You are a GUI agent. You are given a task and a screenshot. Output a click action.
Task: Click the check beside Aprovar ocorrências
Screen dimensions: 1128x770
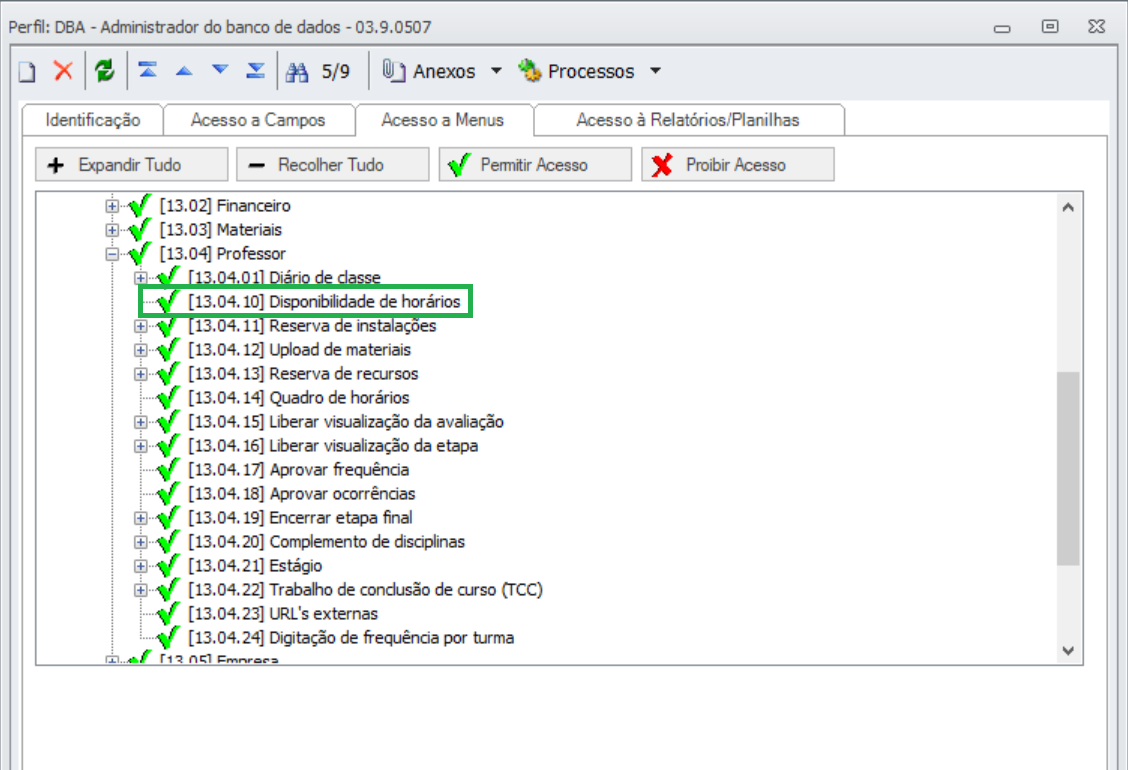point(168,494)
